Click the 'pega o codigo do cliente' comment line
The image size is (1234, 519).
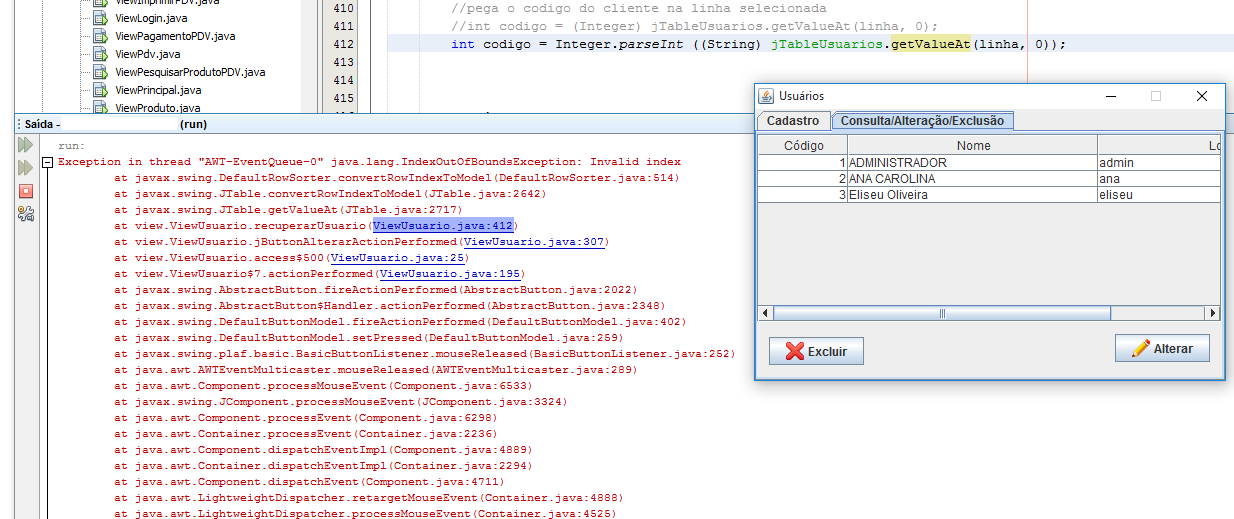click(x=639, y=8)
